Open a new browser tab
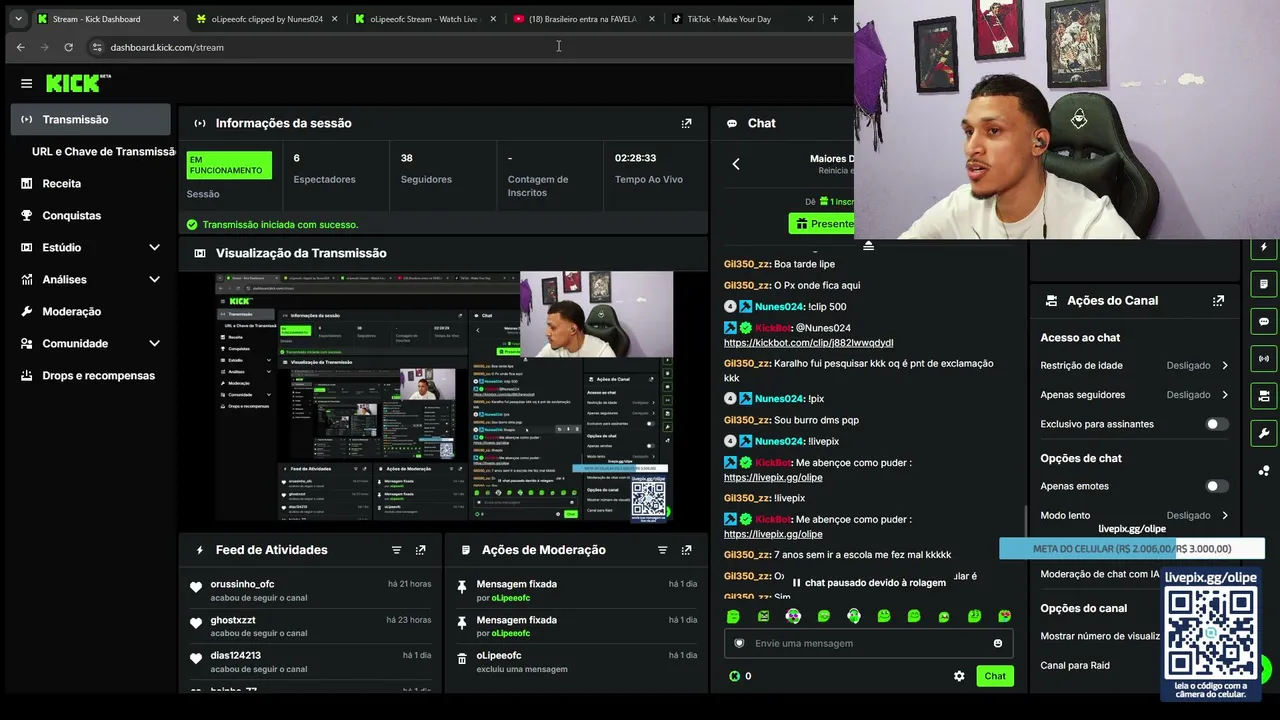 coord(834,19)
